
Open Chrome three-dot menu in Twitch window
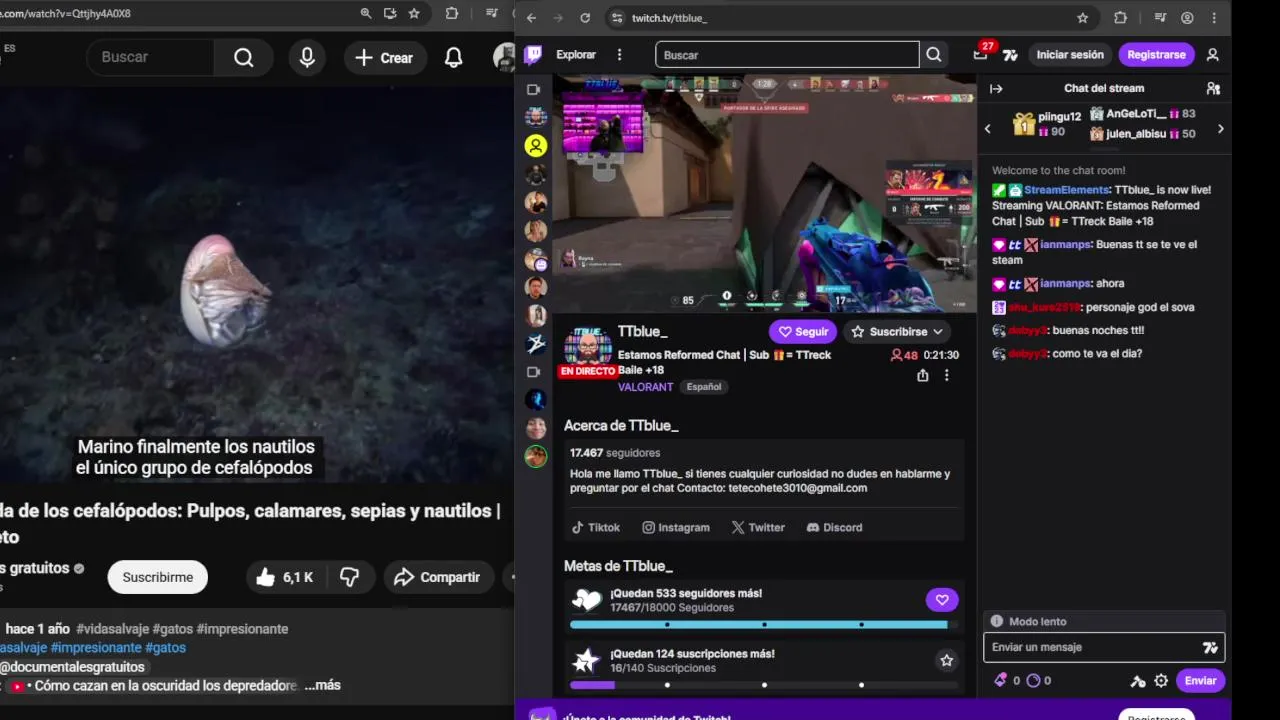(x=1214, y=18)
